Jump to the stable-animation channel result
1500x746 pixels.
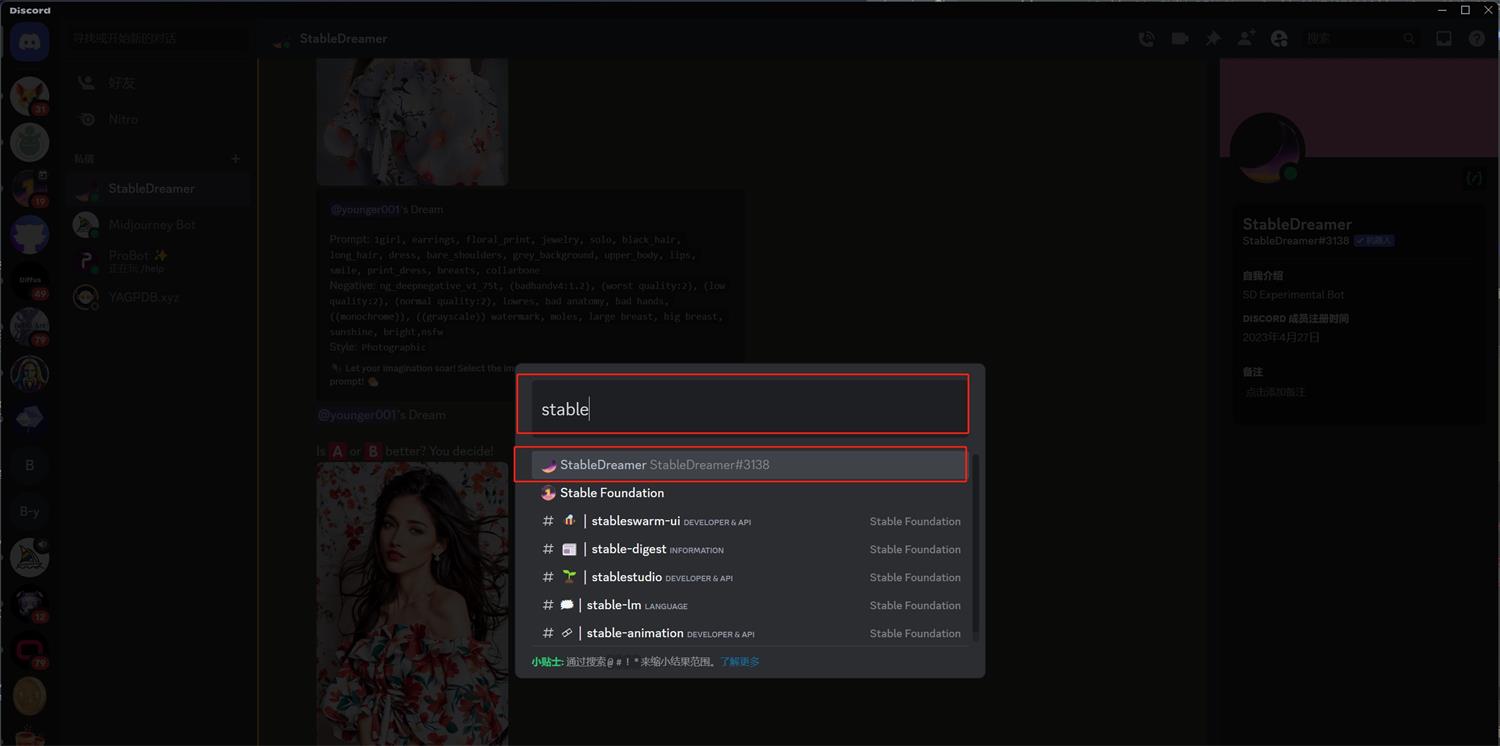750,633
